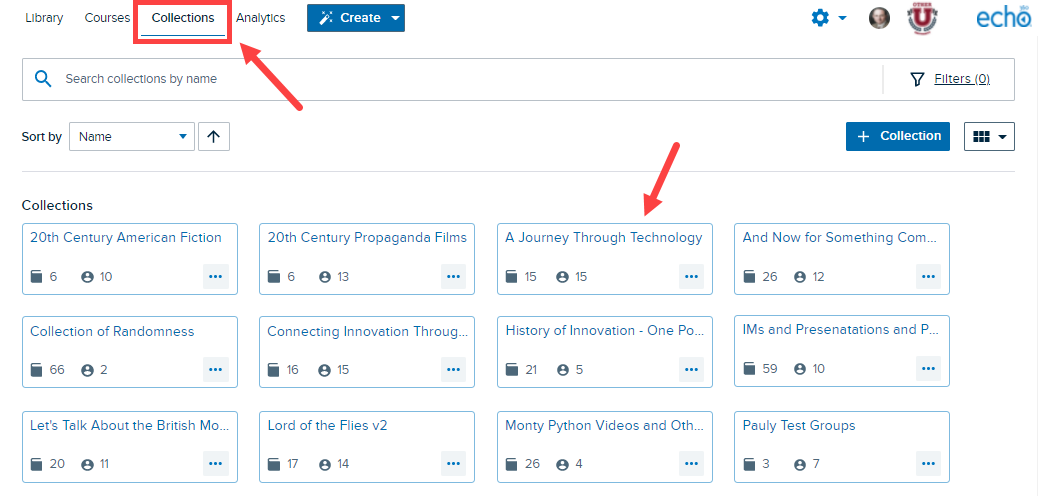Go to the Library tab
1038x496 pixels.
44,18
